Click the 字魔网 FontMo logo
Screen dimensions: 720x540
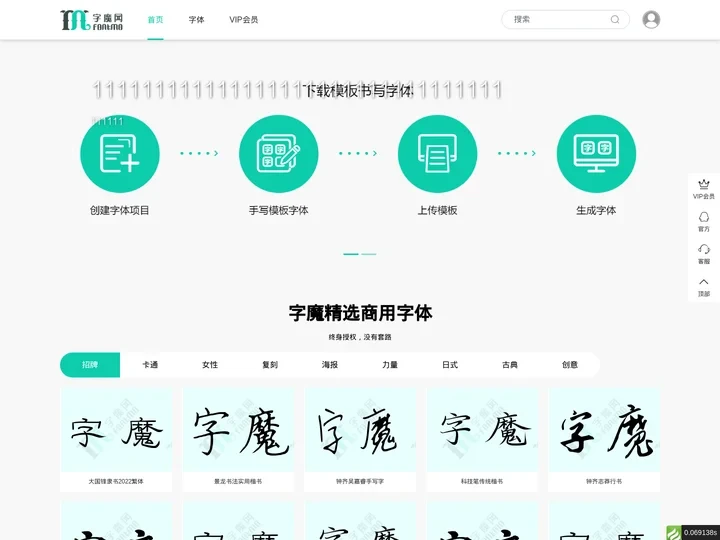[x=91, y=20]
